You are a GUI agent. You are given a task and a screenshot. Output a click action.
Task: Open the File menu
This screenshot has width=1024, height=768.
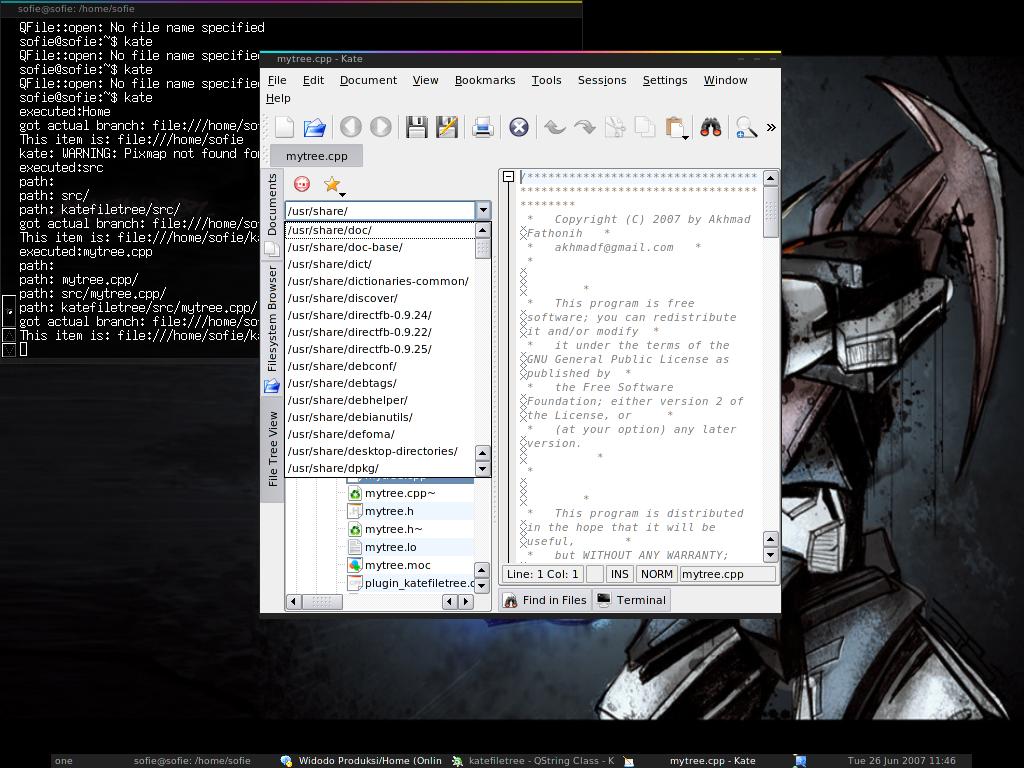point(277,80)
